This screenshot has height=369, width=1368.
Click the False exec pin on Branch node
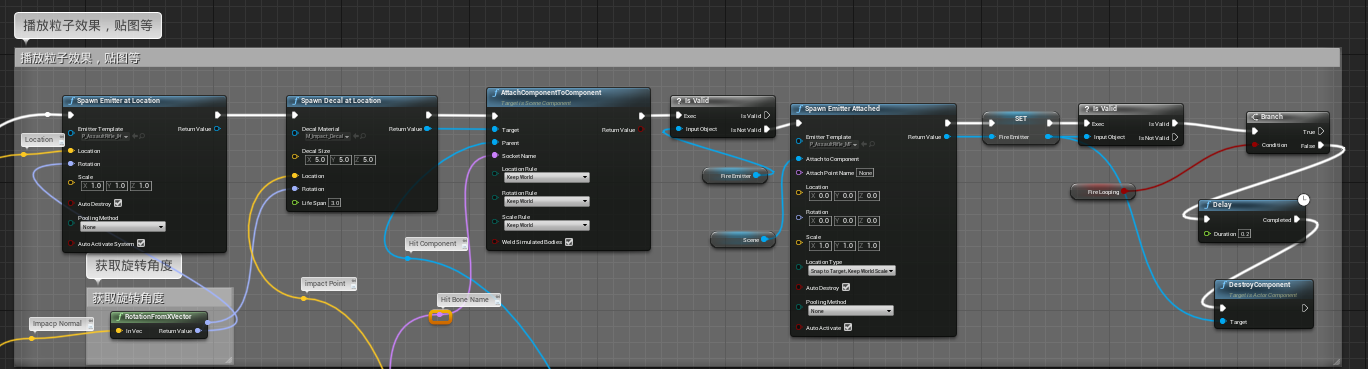[x=1321, y=145]
